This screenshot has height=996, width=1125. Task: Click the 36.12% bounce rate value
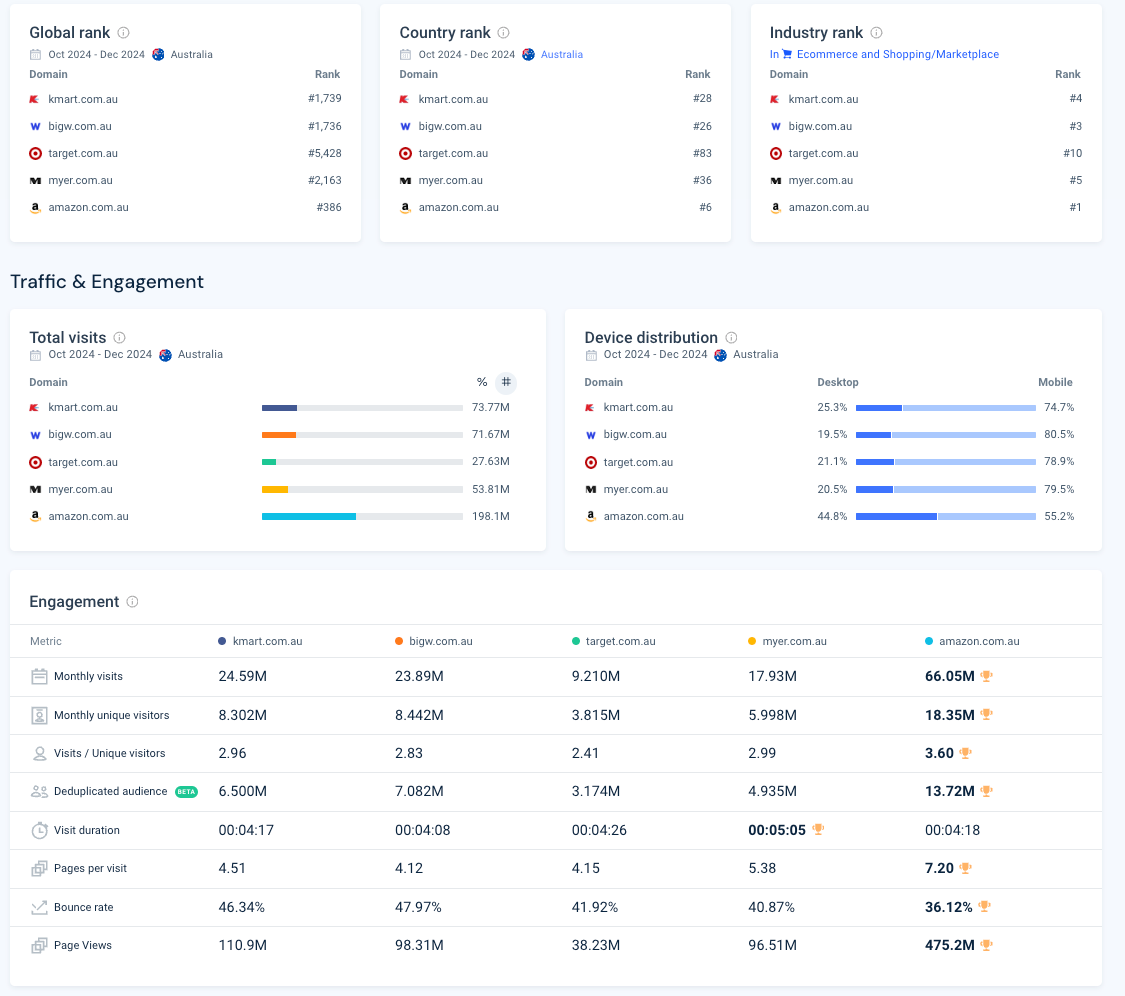(949, 907)
